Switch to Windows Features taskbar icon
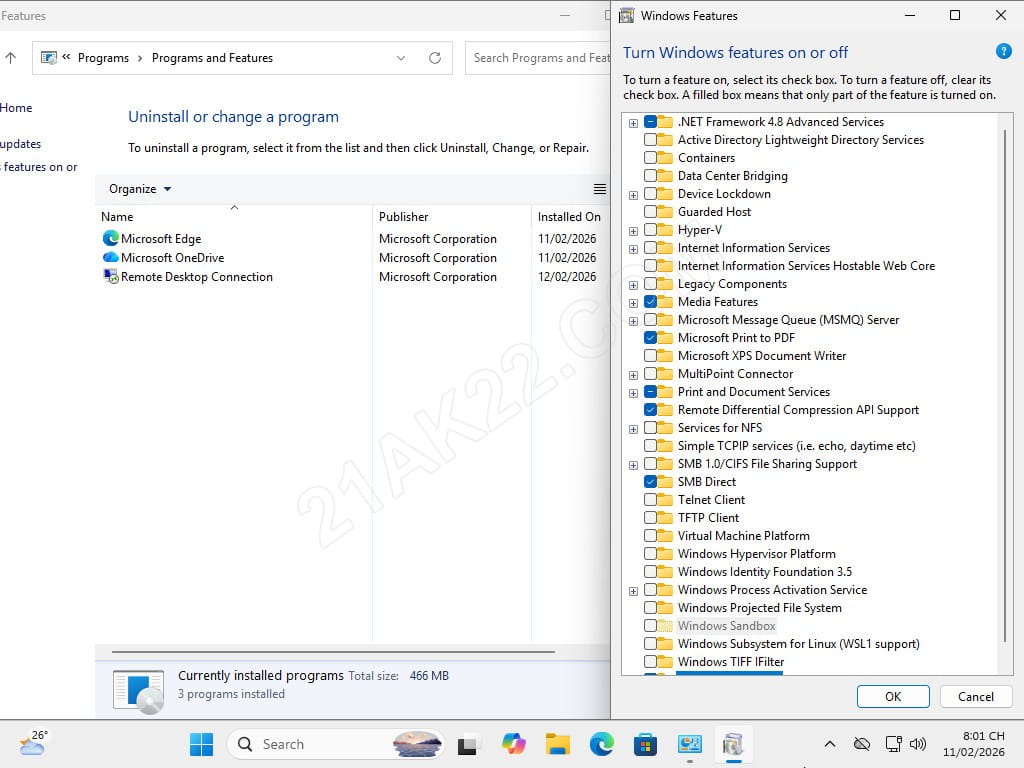 click(733, 744)
